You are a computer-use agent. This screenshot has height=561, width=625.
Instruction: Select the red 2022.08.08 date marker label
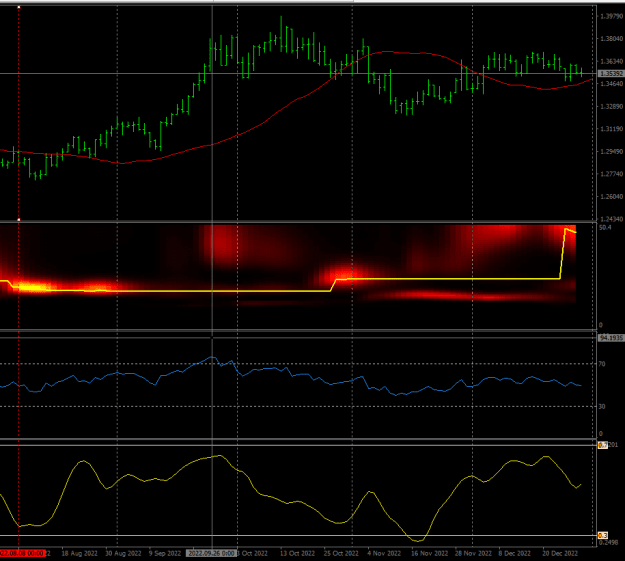point(22,553)
